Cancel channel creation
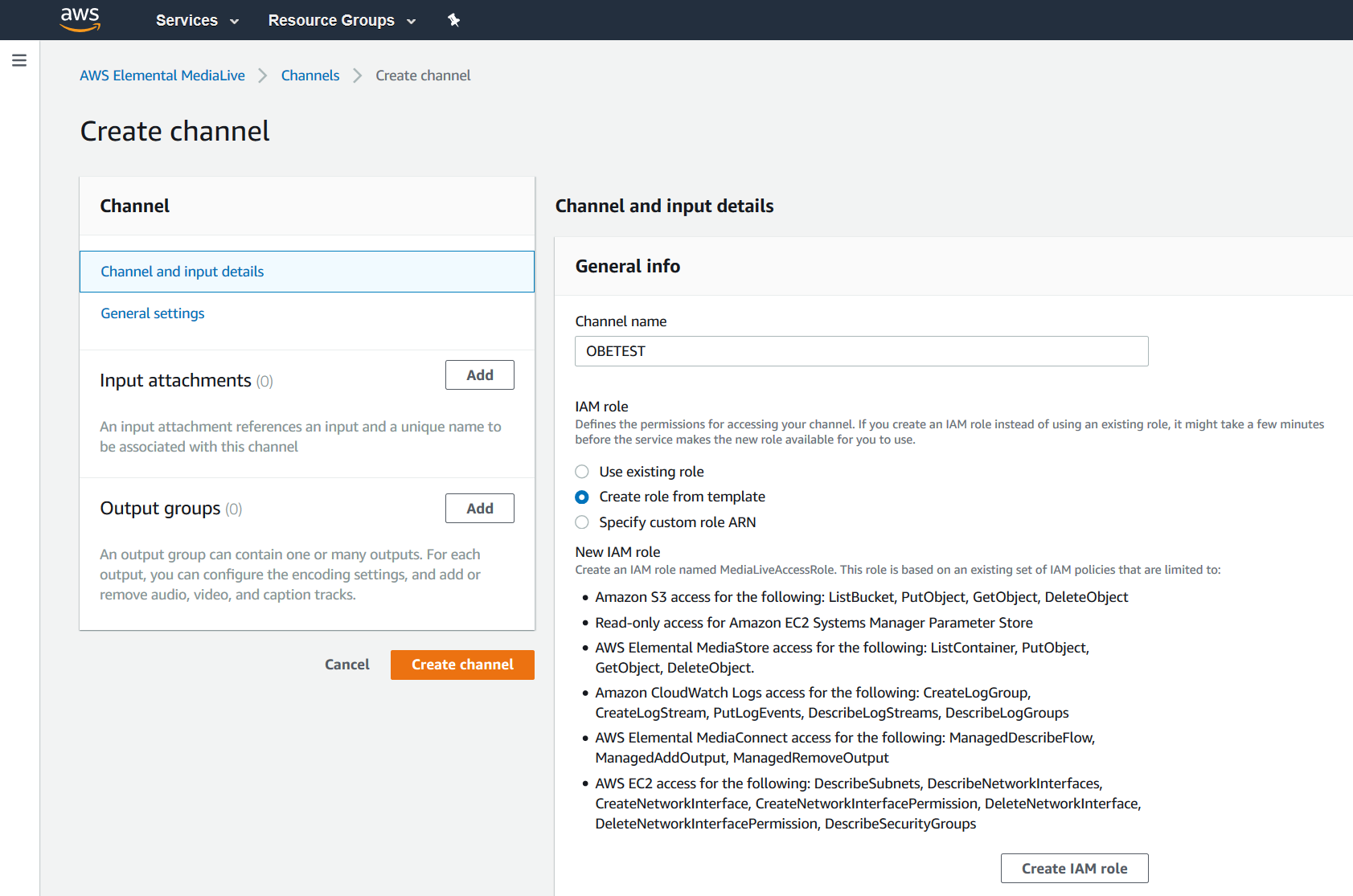1353x896 pixels. tap(347, 665)
